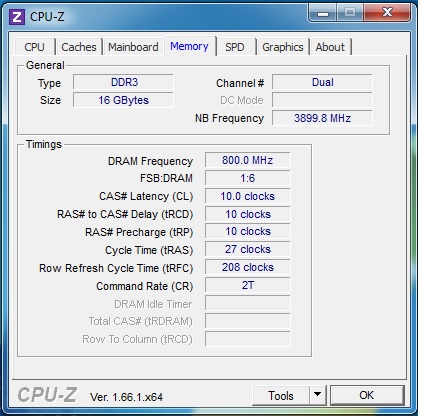Click the empty Total CAS# (tRDRAM) field
Viewport: 421px width, 419px height.
coord(248,321)
